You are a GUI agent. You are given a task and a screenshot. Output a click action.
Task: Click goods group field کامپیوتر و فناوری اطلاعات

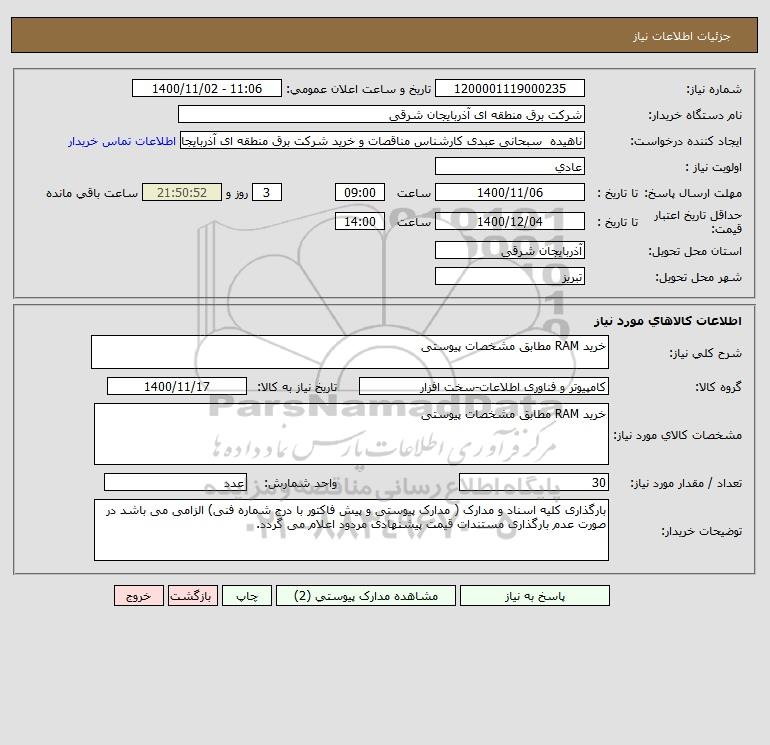(x=484, y=386)
